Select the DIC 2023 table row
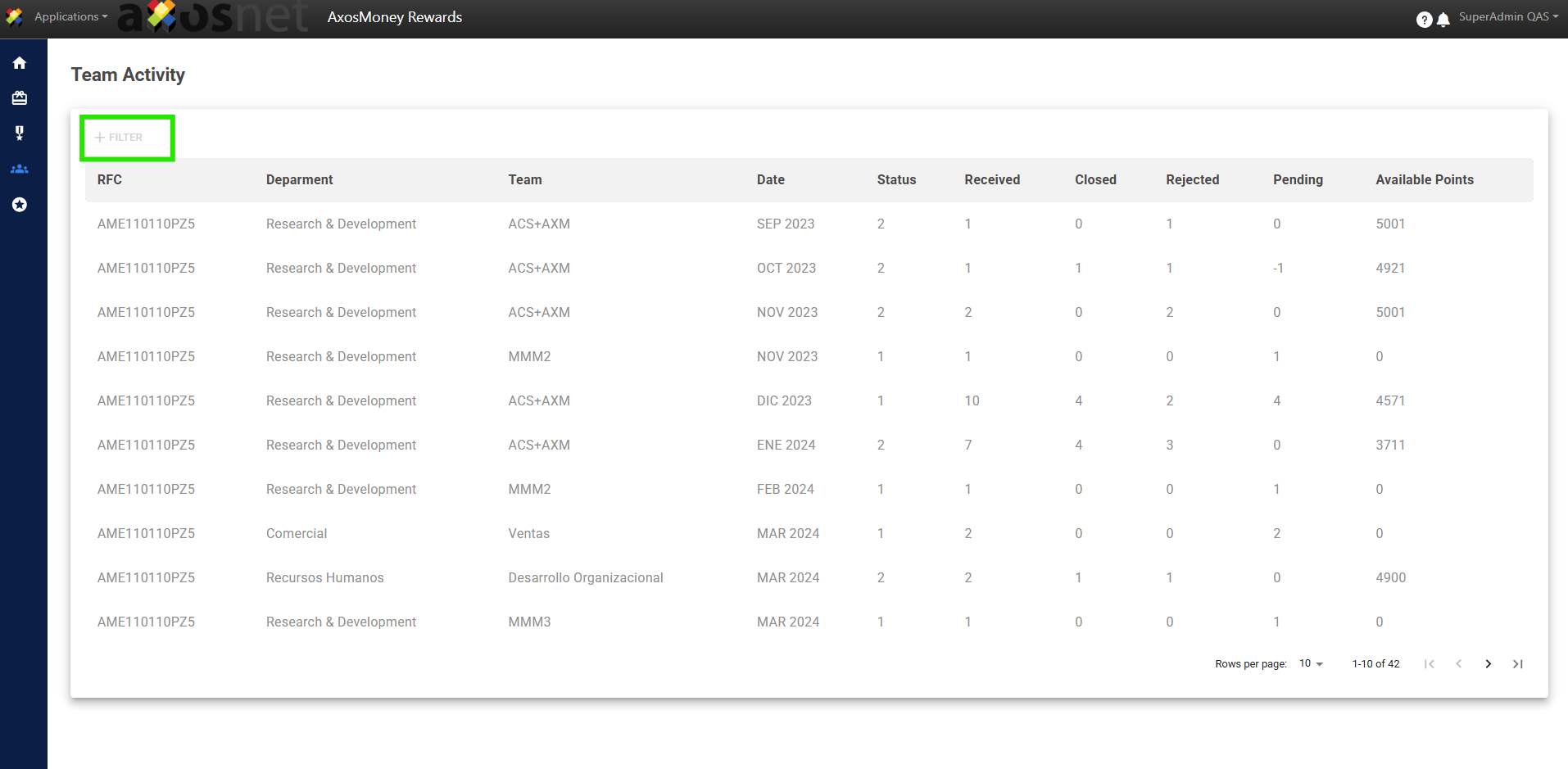Viewport: 1568px width, 769px height. (783, 401)
